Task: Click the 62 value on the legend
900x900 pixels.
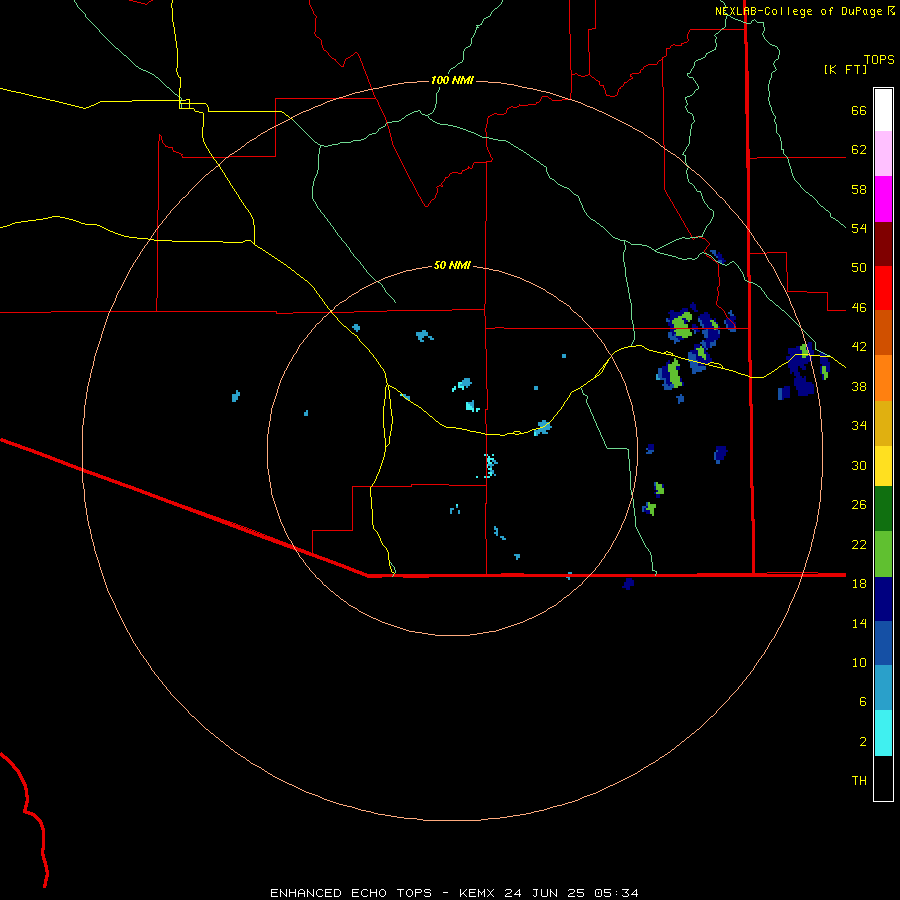Action: (859, 150)
